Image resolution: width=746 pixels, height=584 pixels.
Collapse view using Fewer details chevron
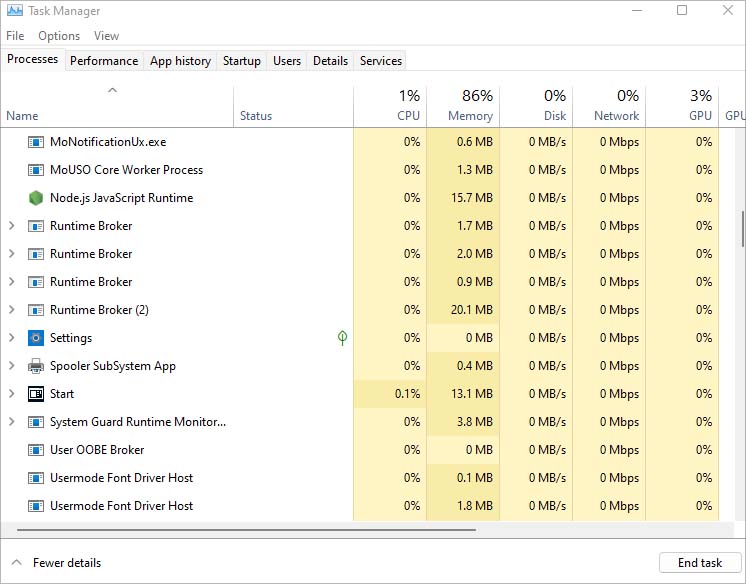(x=17, y=563)
